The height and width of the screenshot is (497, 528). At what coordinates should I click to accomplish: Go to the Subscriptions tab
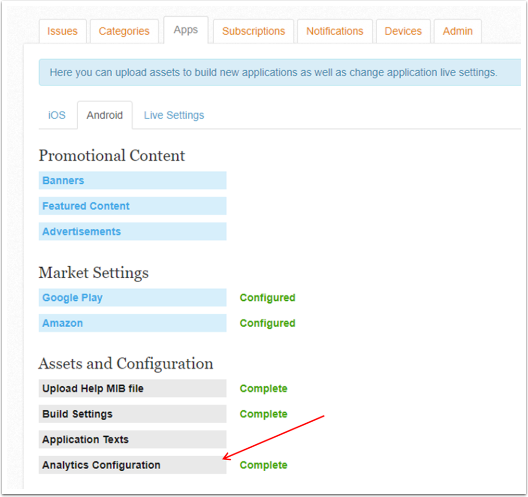pos(253,31)
